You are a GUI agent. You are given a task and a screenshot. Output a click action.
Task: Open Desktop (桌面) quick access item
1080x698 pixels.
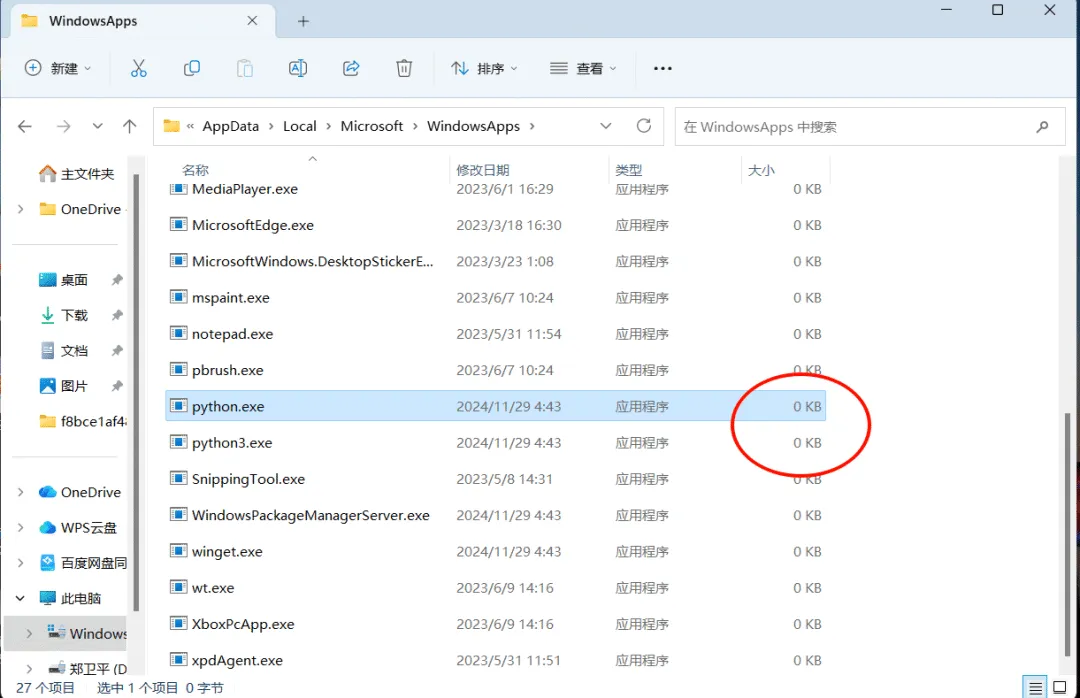pyautogui.click(x=63, y=280)
